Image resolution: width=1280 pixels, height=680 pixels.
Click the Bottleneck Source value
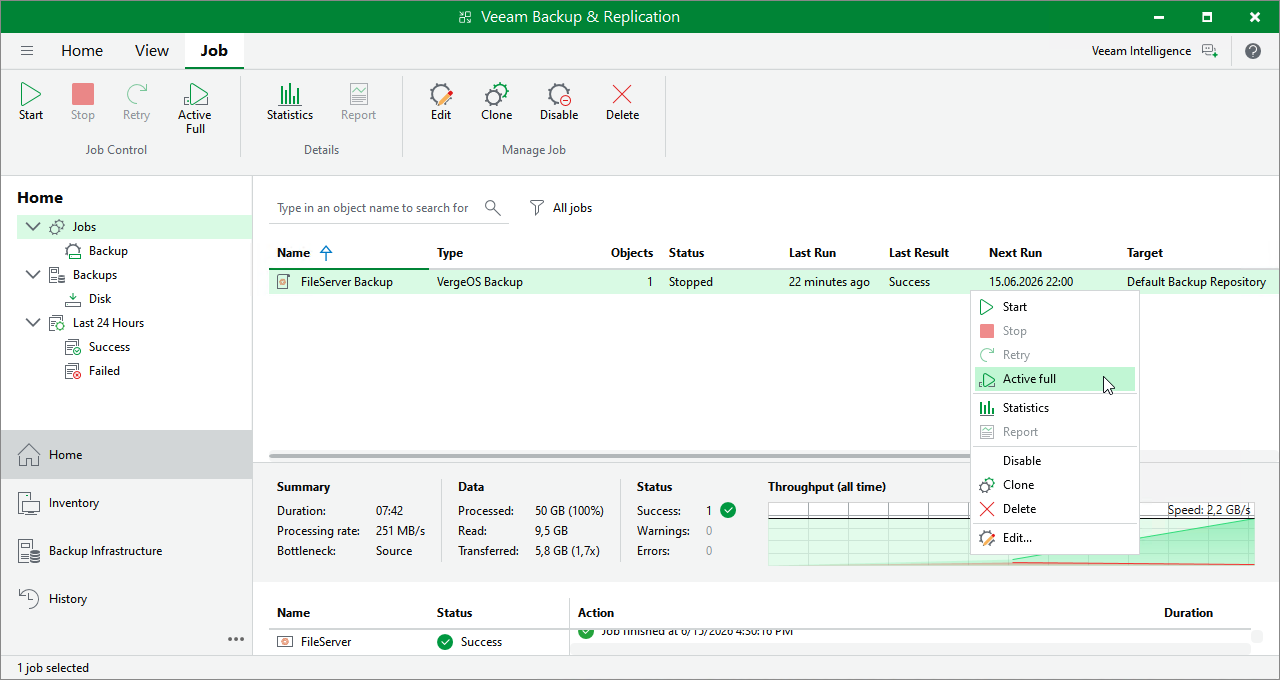(394, 551)
